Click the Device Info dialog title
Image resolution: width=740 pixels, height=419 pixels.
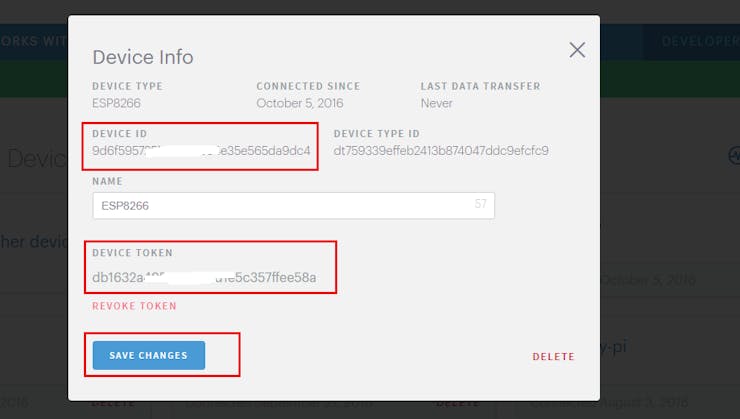click(143, 57)
